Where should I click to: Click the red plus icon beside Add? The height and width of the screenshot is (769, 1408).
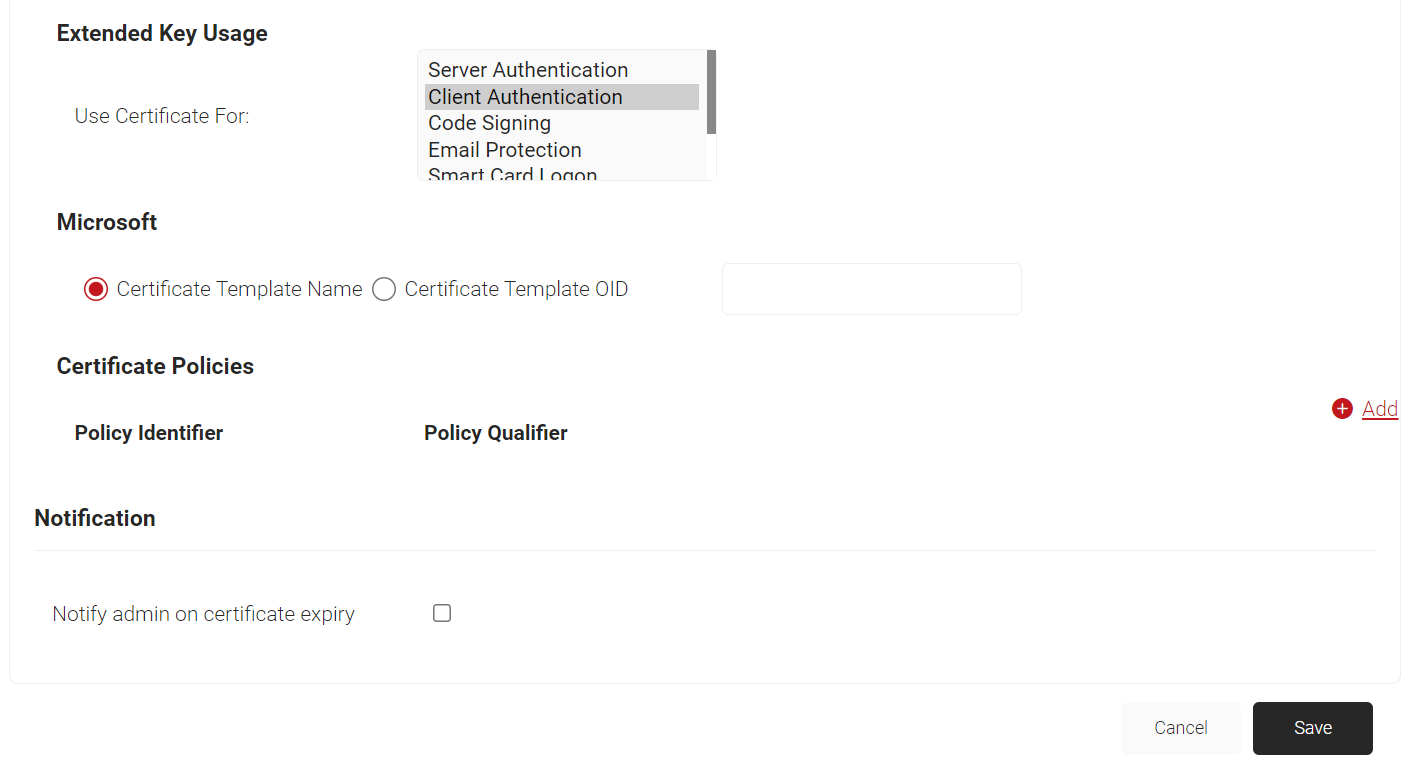click(1342, 409)
